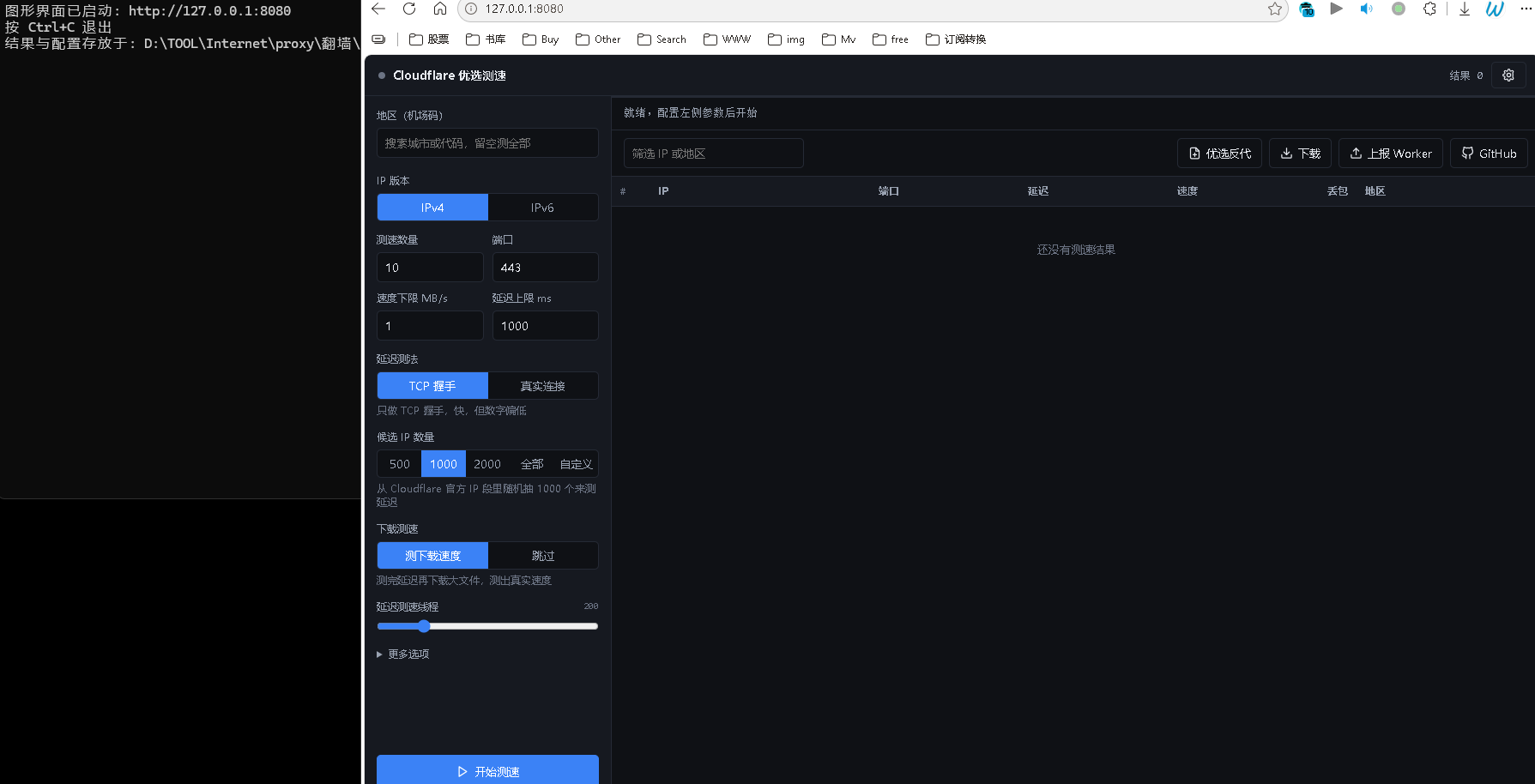Choose 真实连接 latency method
The image size is (1535, 784).
(542, 386)
